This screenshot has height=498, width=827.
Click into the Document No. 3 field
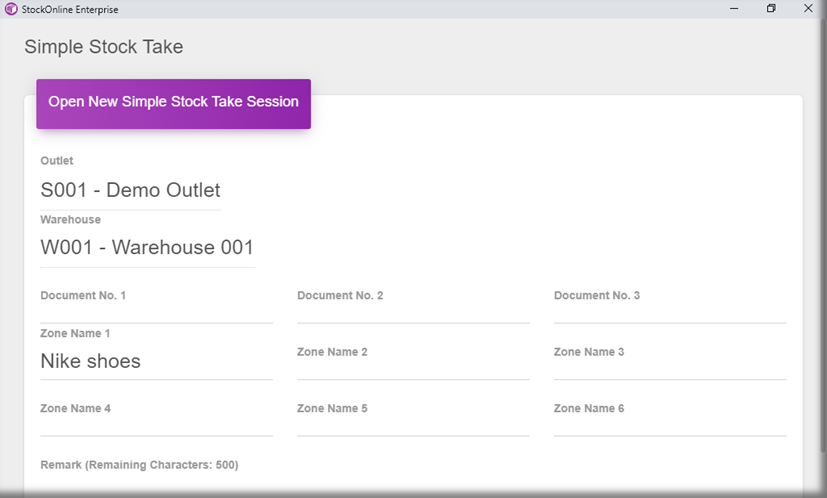670,312
